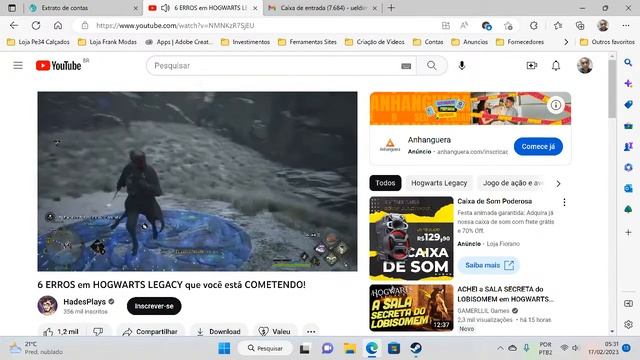The image size is (640, 360).
Task: Go back in Edge browser
Action: 14,25
